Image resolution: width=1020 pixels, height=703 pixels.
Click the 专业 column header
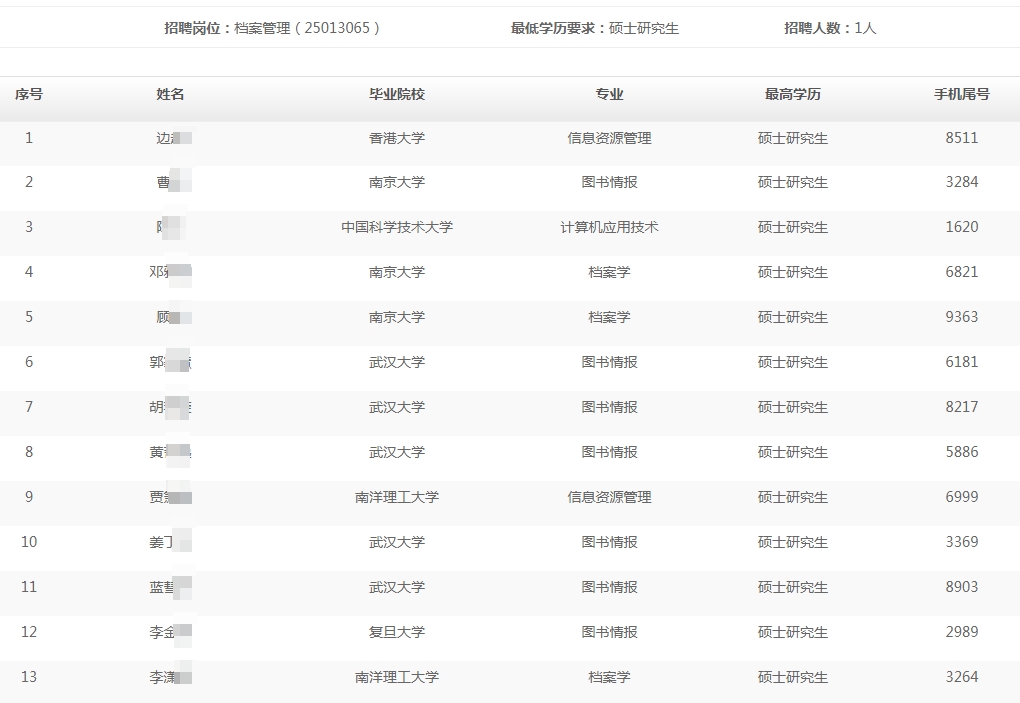point(609,94)
